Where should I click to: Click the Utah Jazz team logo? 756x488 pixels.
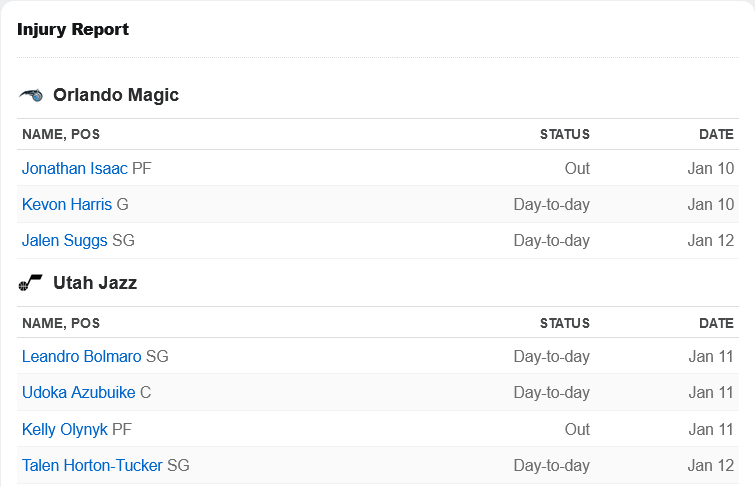(x=30, y=283)
